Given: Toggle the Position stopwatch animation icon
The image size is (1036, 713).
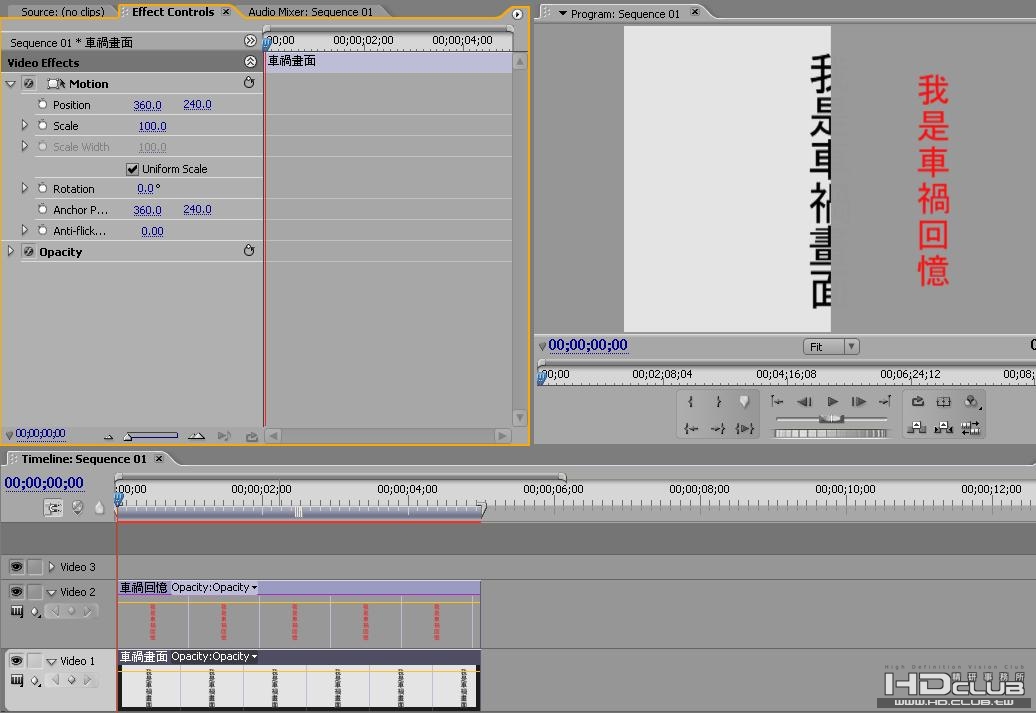Looking at the screenshot, I should 43,104.
